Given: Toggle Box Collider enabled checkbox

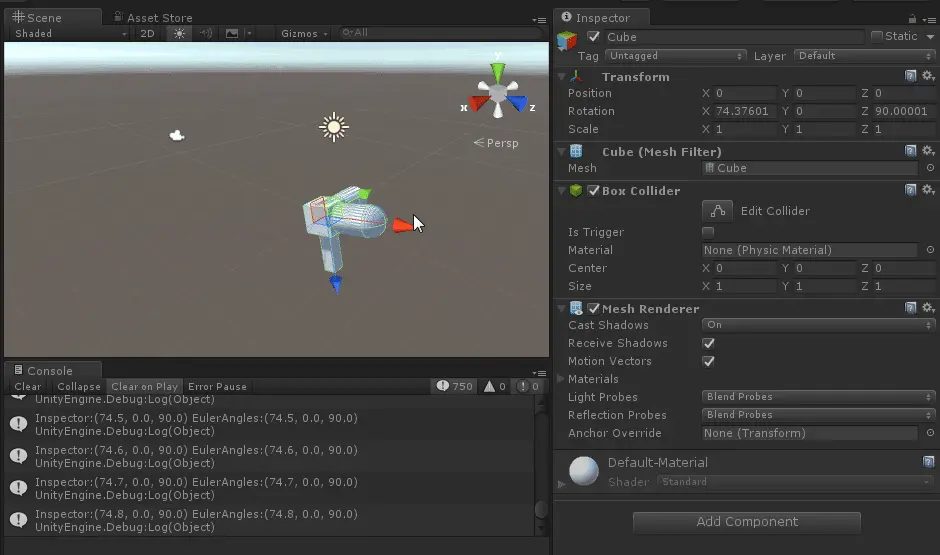Looking at the screenshot, I should click(x=593, y=191).
